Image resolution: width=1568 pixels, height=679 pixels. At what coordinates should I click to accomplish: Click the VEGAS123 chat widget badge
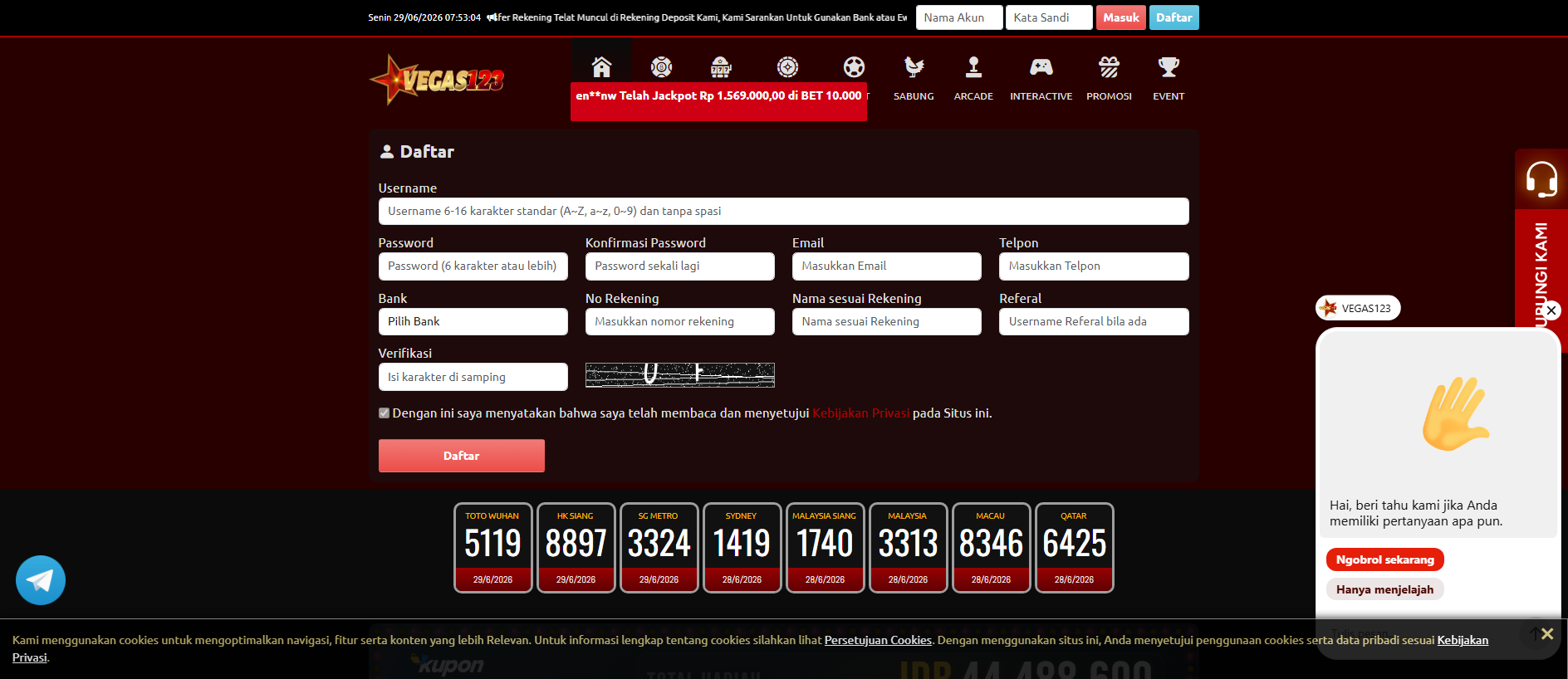coord(1358,308)
